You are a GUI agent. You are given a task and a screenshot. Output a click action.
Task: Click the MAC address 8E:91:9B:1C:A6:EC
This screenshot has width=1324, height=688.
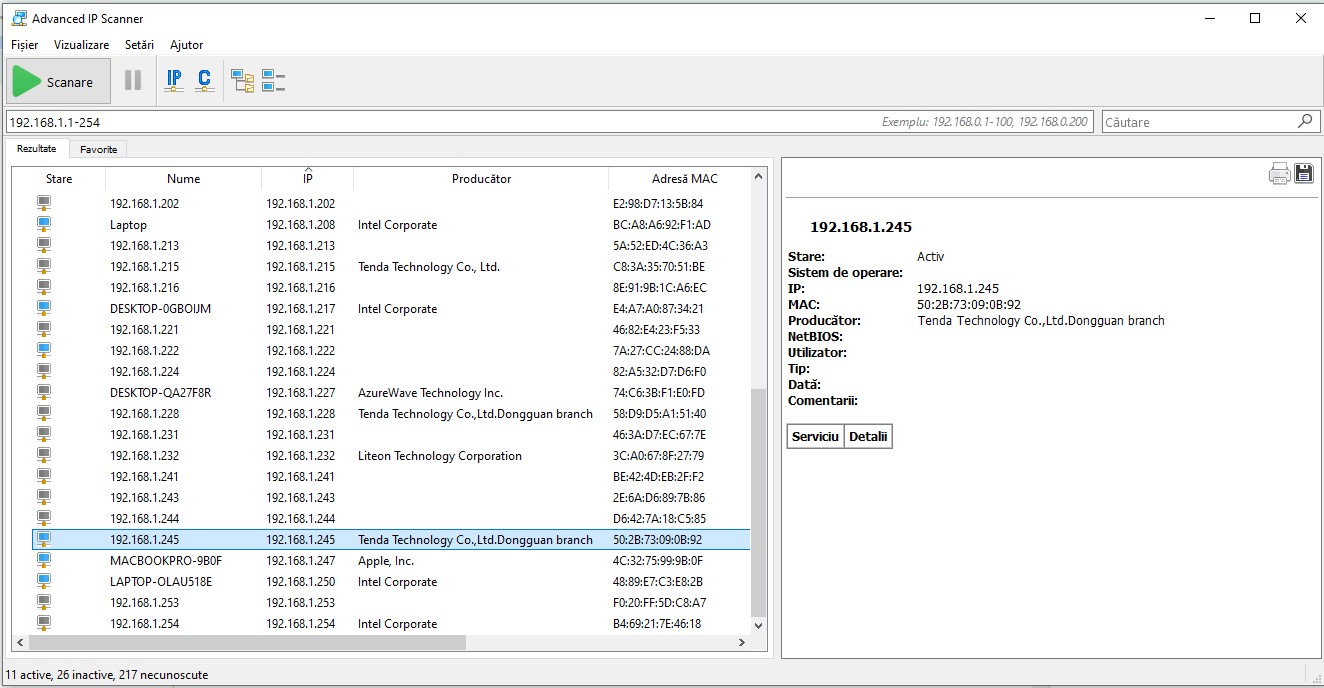660,288
